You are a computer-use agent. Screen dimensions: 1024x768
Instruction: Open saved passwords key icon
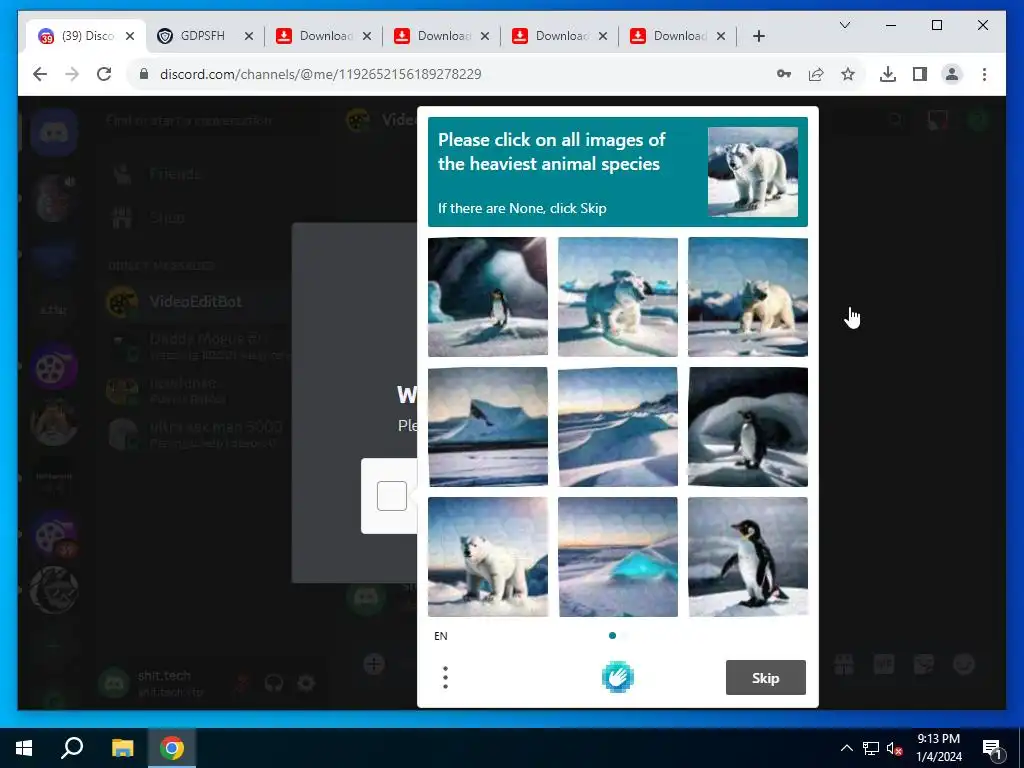(x=784, y=74)
